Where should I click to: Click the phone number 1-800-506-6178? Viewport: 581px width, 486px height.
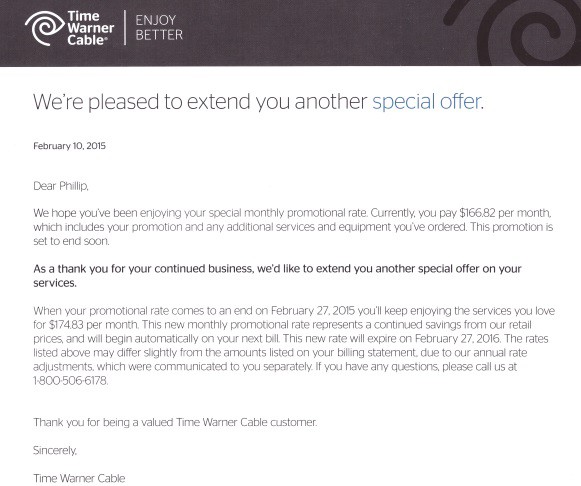point(70,381)
